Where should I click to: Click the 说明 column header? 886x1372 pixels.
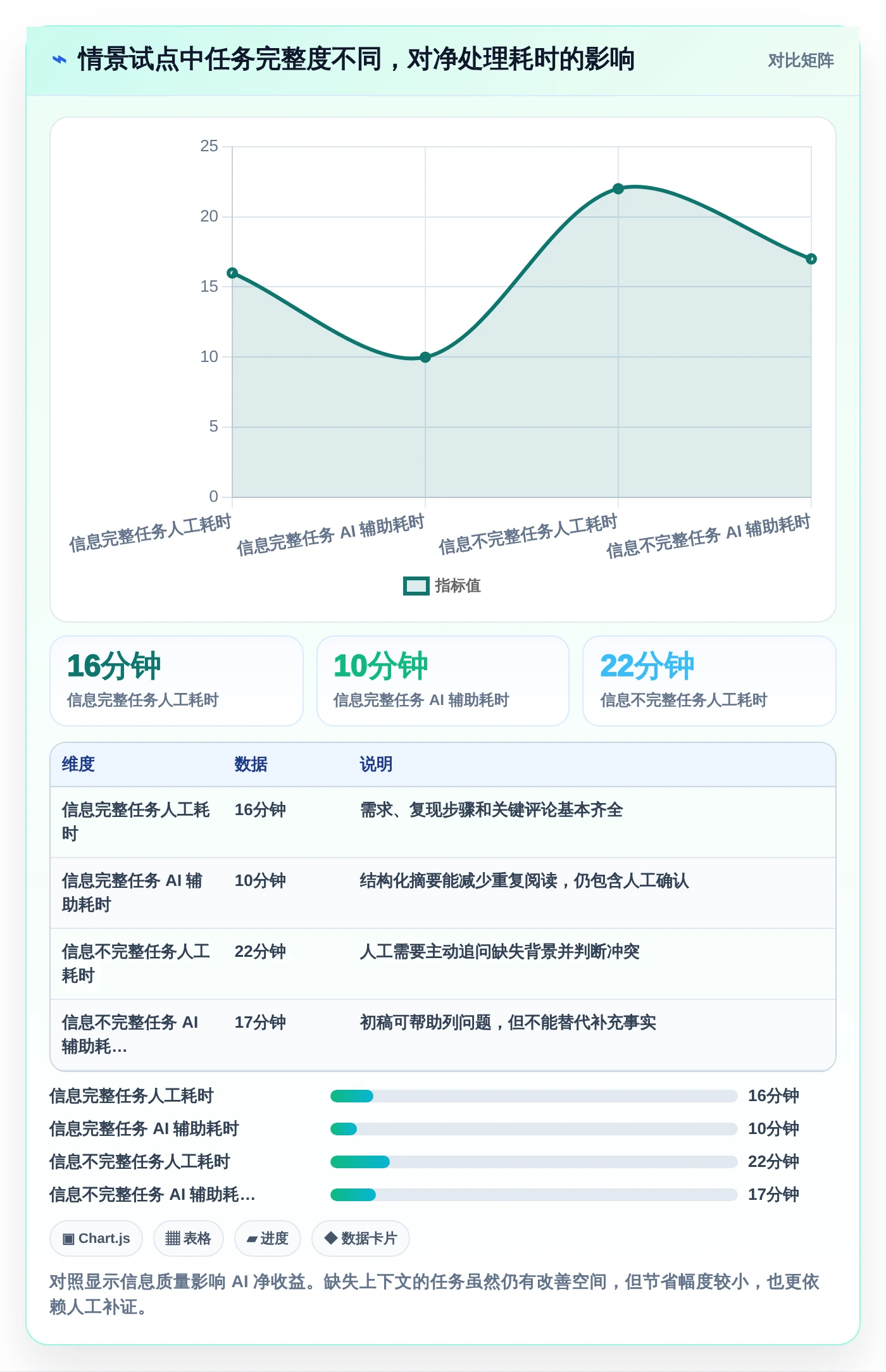click(x=376, y=764)
